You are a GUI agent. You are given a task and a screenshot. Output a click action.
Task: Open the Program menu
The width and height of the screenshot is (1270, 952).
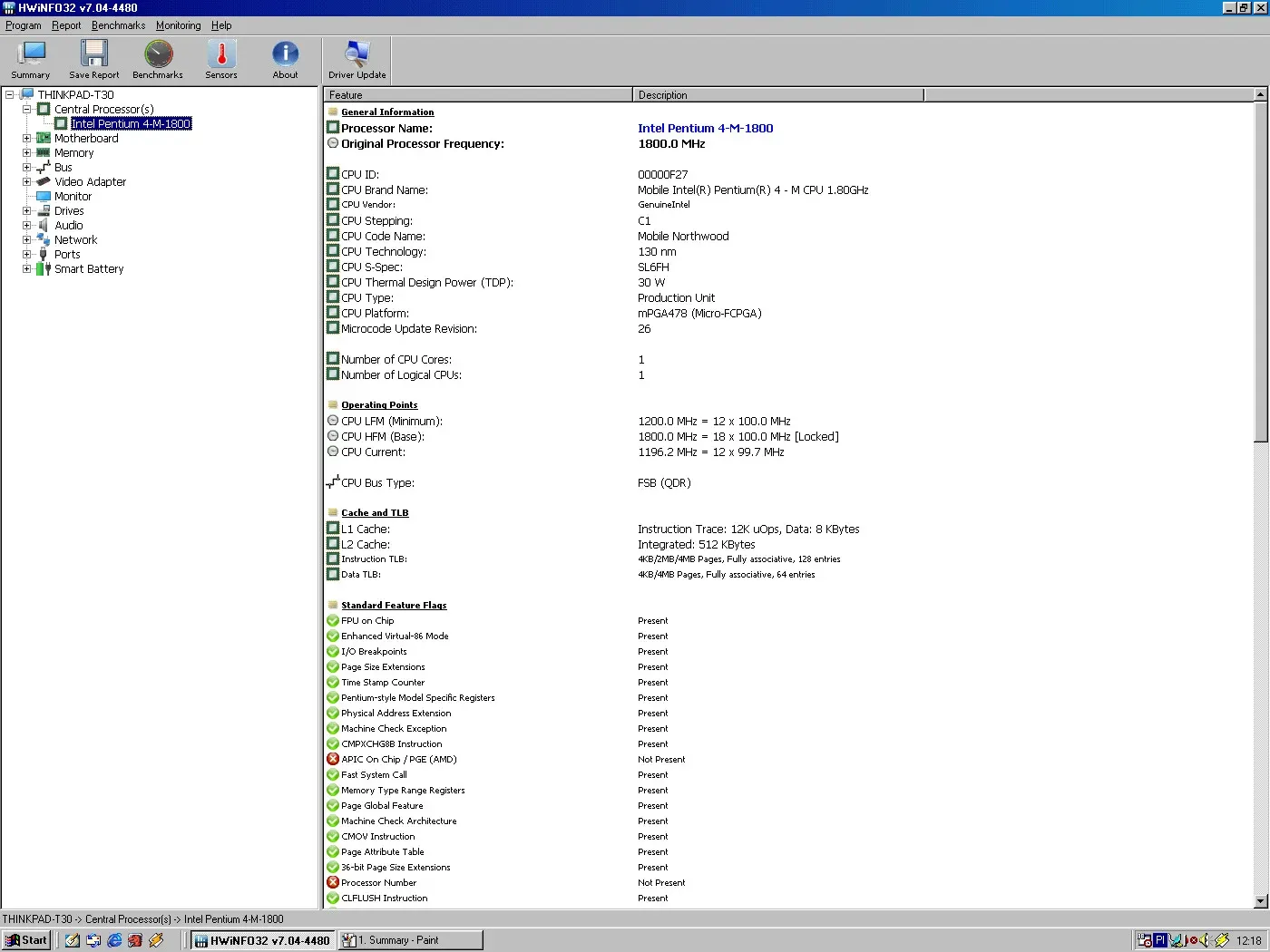tap(24, 25)
